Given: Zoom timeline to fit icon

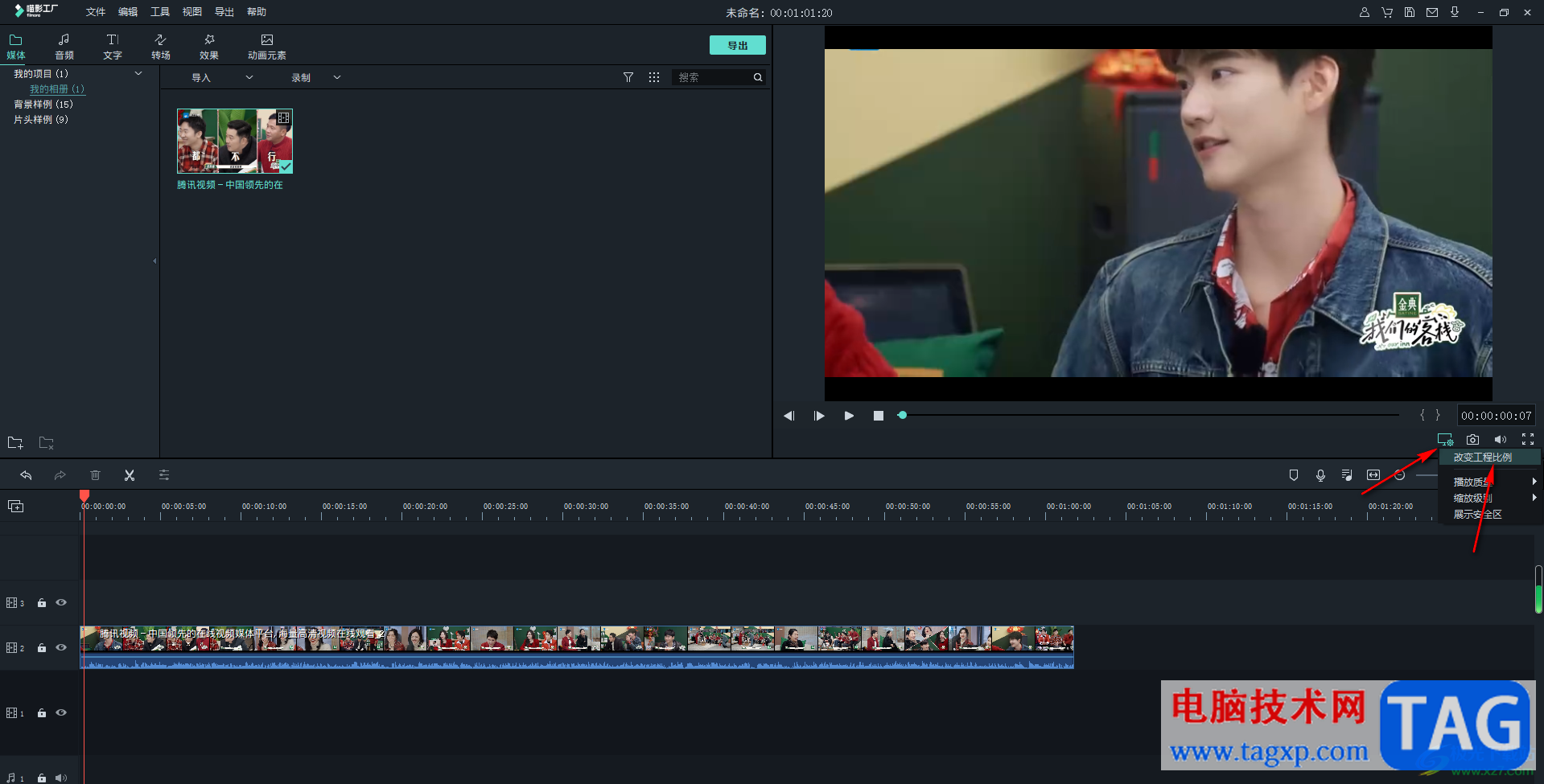Looking at the screenshot, I should [1373, 475].
